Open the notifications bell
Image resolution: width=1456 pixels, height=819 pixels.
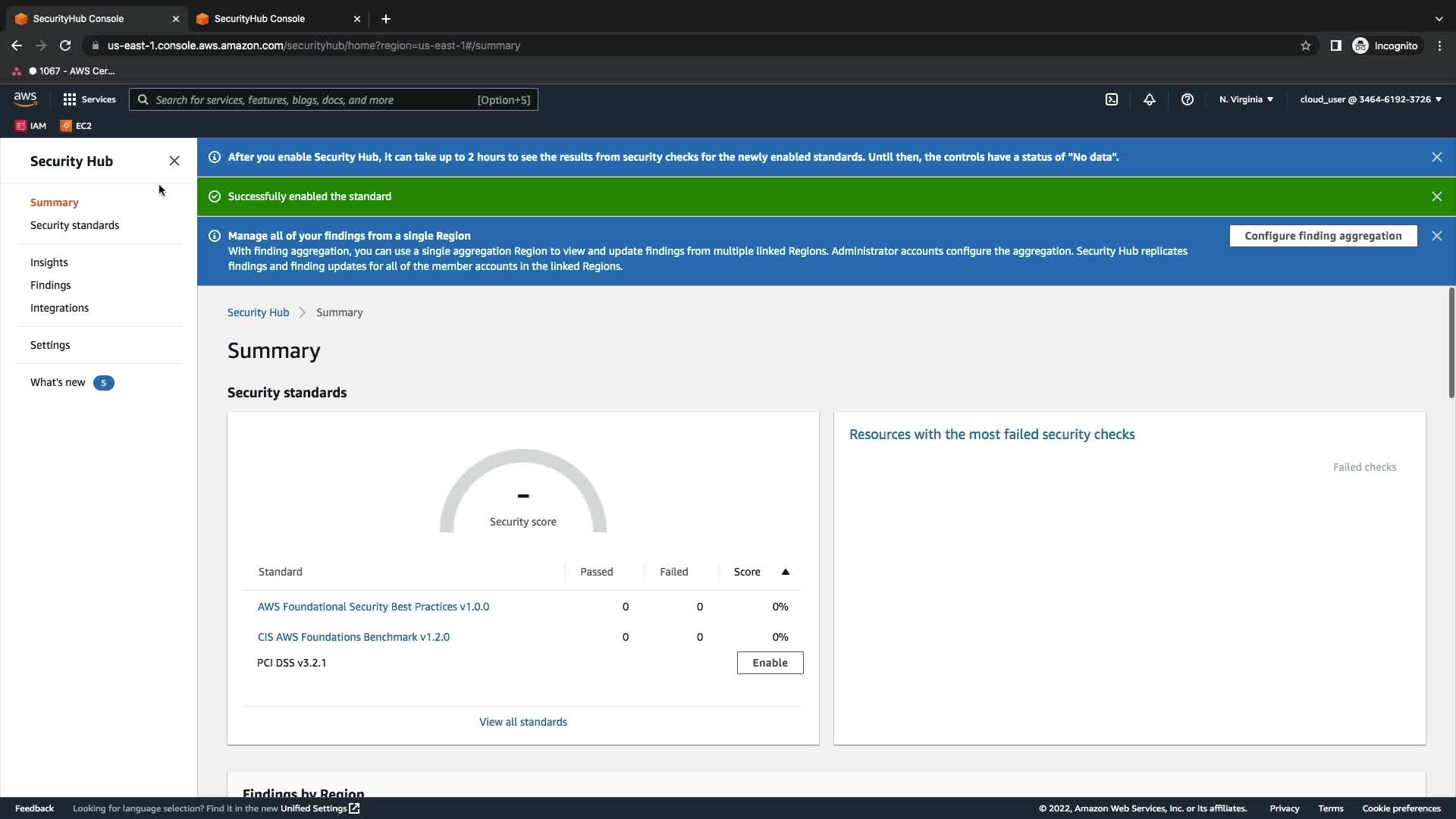pyautogui.click(x=1150, y=99)
